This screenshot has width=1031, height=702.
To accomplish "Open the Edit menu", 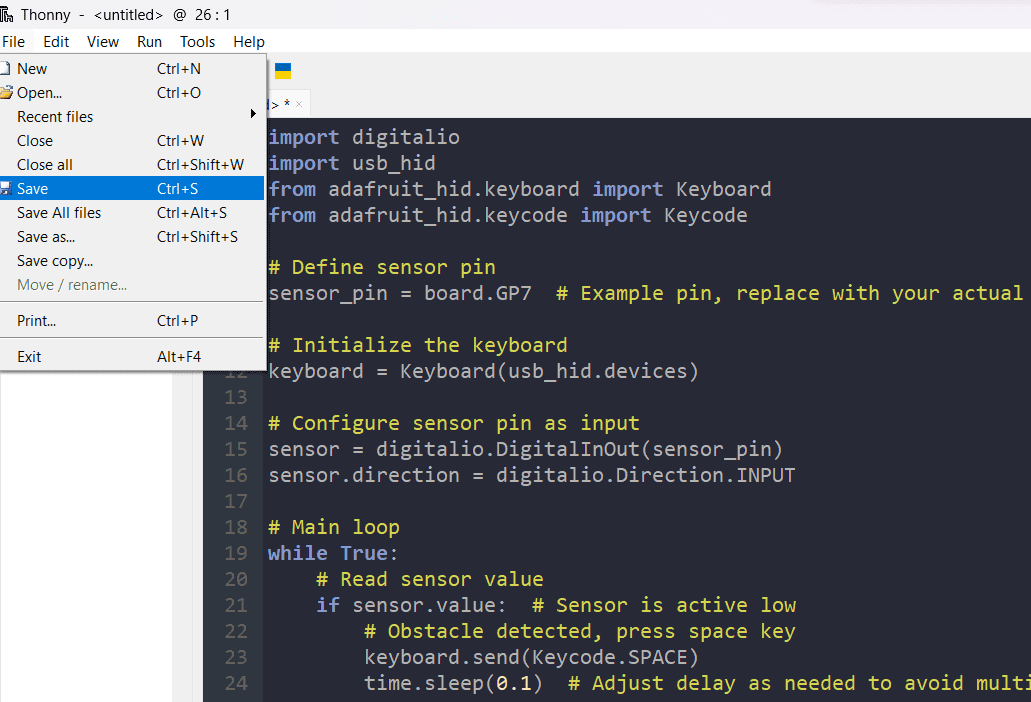I will point(55,41).
